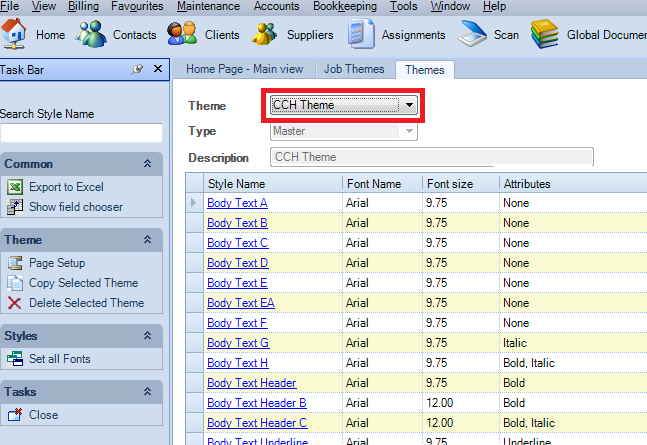The image size is (647, 445).
Task: Open the Maintenance menu
Action: (x=208, y=6)
